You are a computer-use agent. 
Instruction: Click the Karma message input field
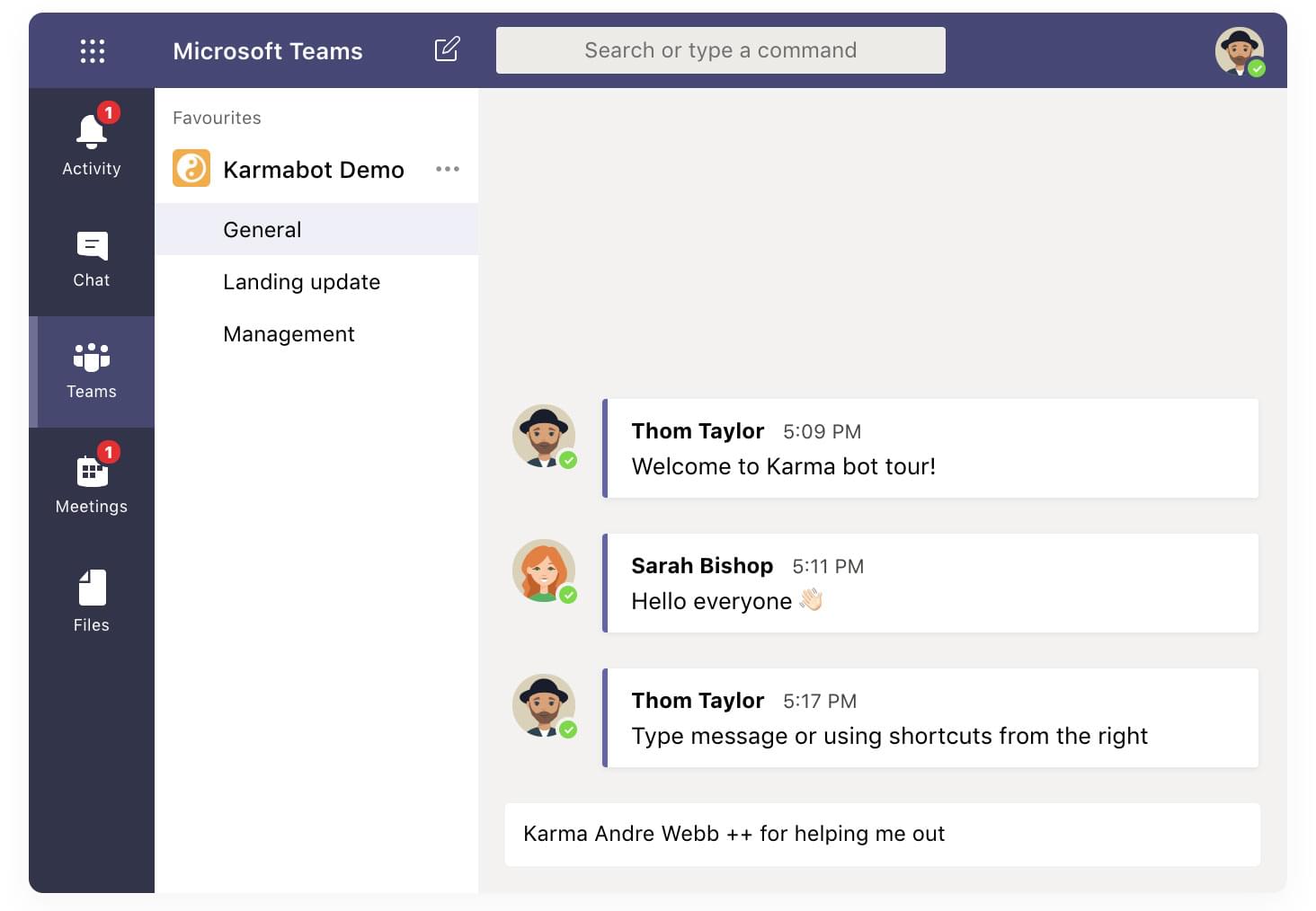click(883, 835)
